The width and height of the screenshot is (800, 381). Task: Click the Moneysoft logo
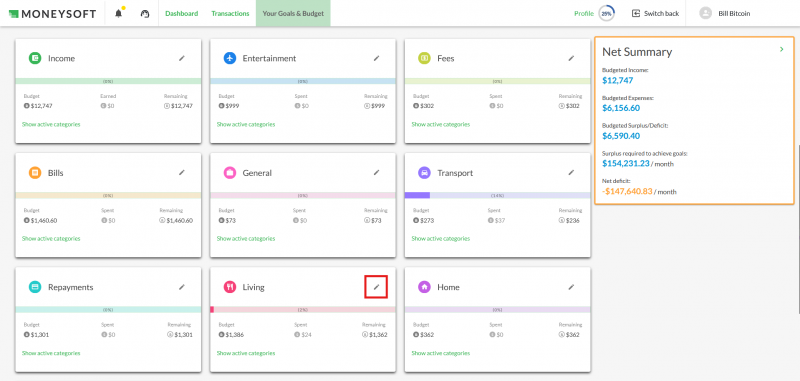(52, 14)
